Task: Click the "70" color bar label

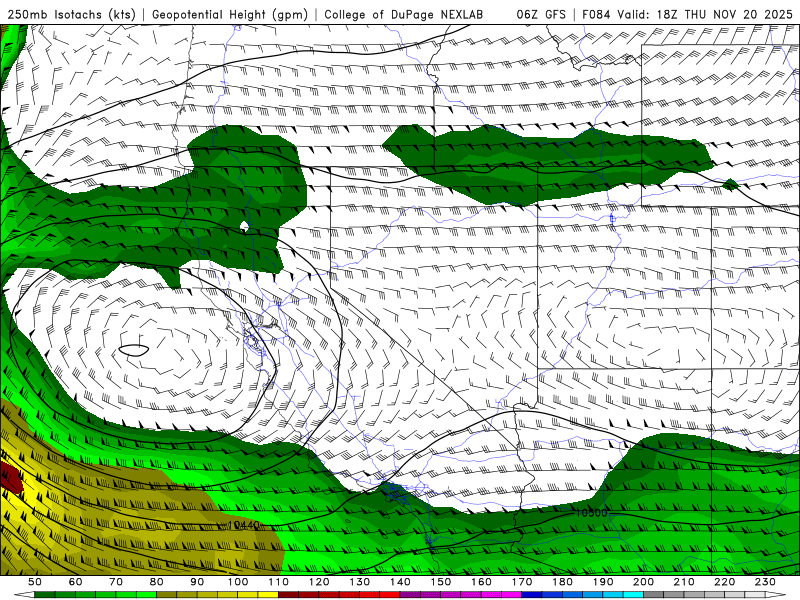Action: (116, 582)
